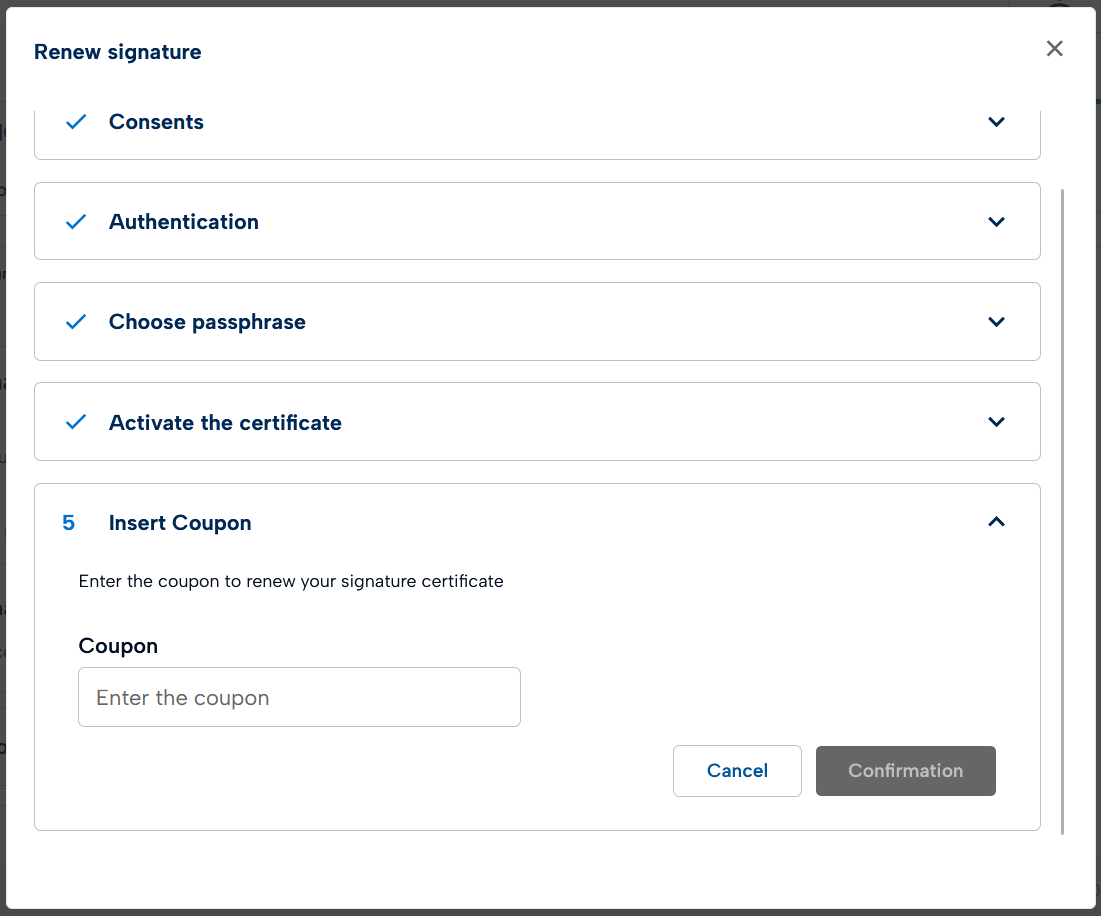Click the Consents completed checkmark icon

click(76, 122)
